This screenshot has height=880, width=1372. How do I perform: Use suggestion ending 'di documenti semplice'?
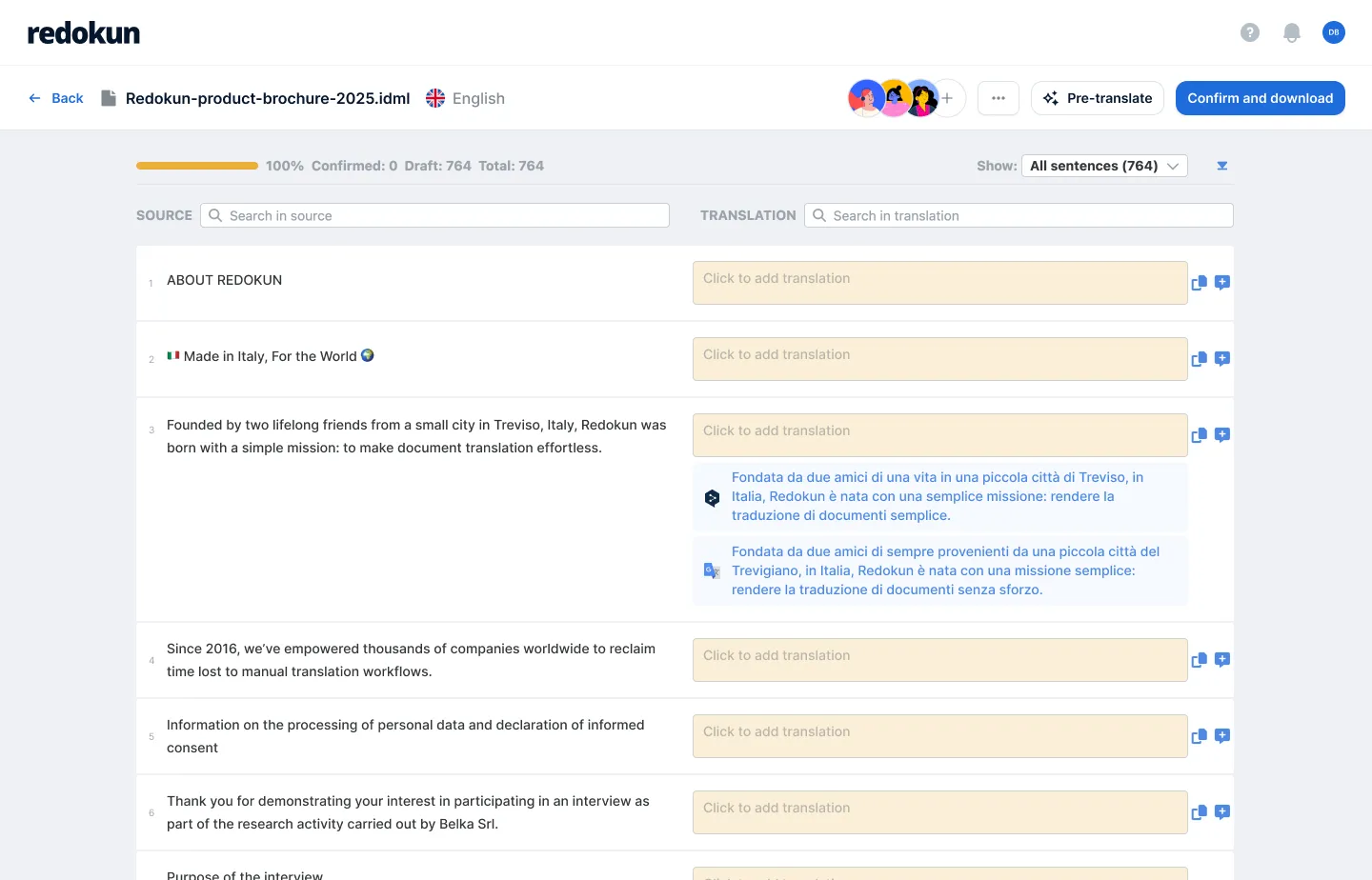coord(940,496)
